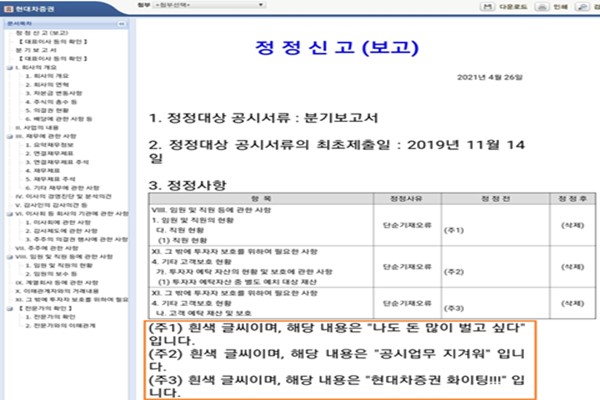
Task: Select tree section Ⅺ. 그 밖에 투자자 보호를 위하여 필요
Action: click(72, 300)
